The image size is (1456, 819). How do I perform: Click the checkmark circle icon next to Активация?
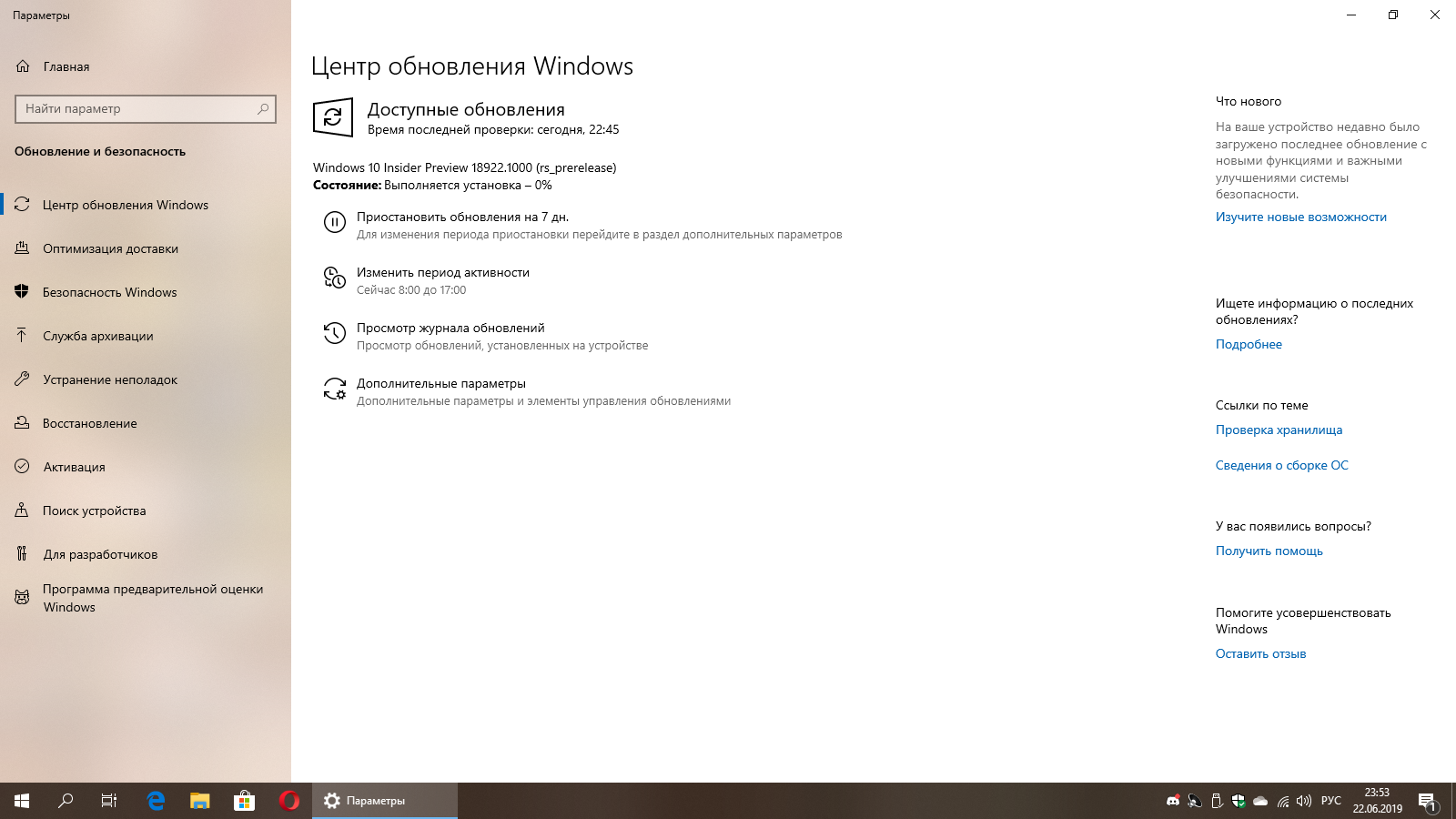(22, 467)
